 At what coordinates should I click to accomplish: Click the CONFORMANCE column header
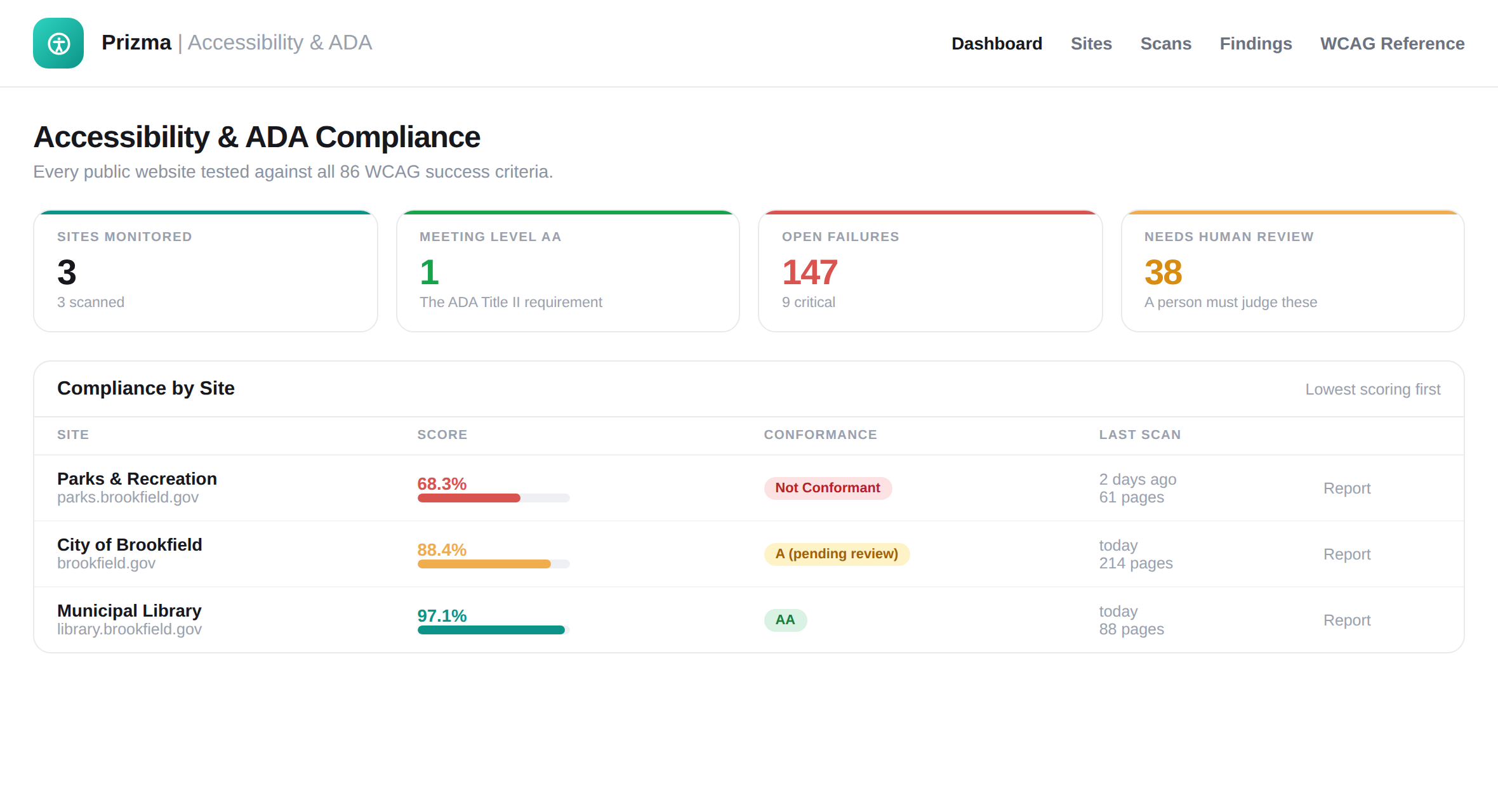click(820, 435)
